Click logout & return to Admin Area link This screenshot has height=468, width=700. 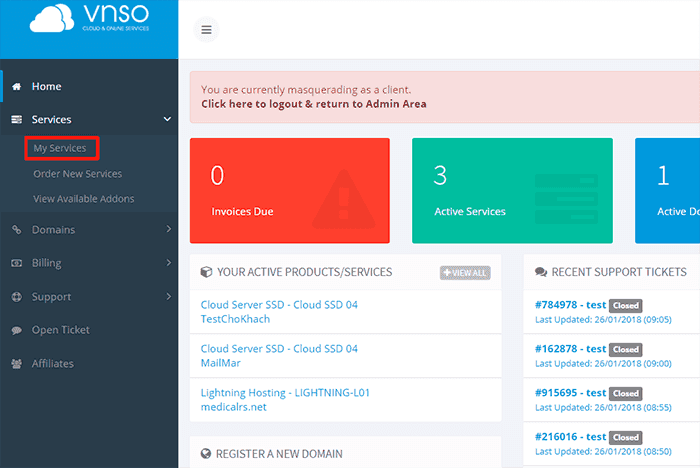coord(313,104)
